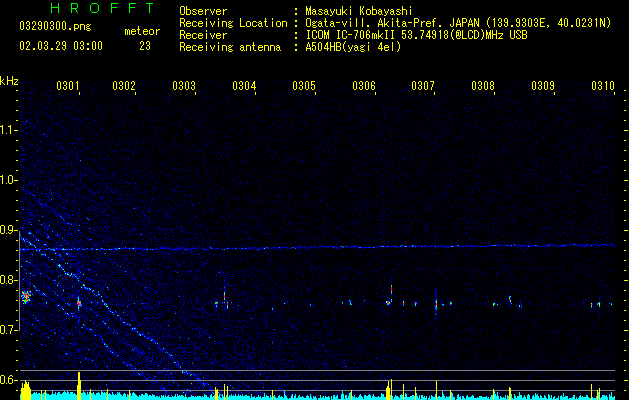Screen dimensions: 629x400
Task: Click the 0309 time marker
Action: (x=543, y=85)
